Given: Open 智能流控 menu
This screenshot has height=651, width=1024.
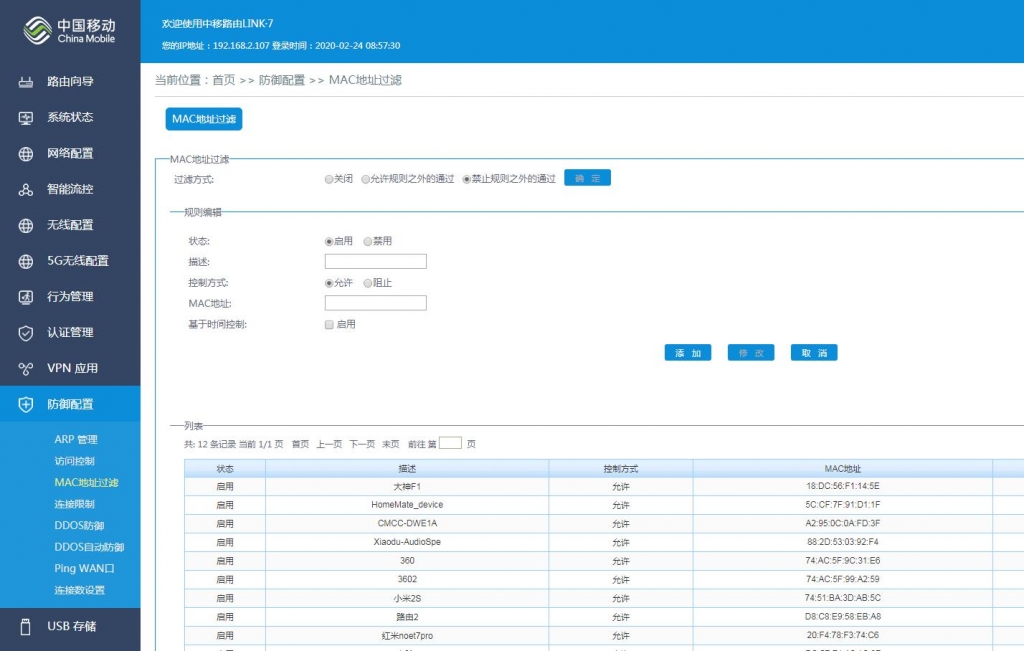Looking at the screenshot, I should [70, 189].
